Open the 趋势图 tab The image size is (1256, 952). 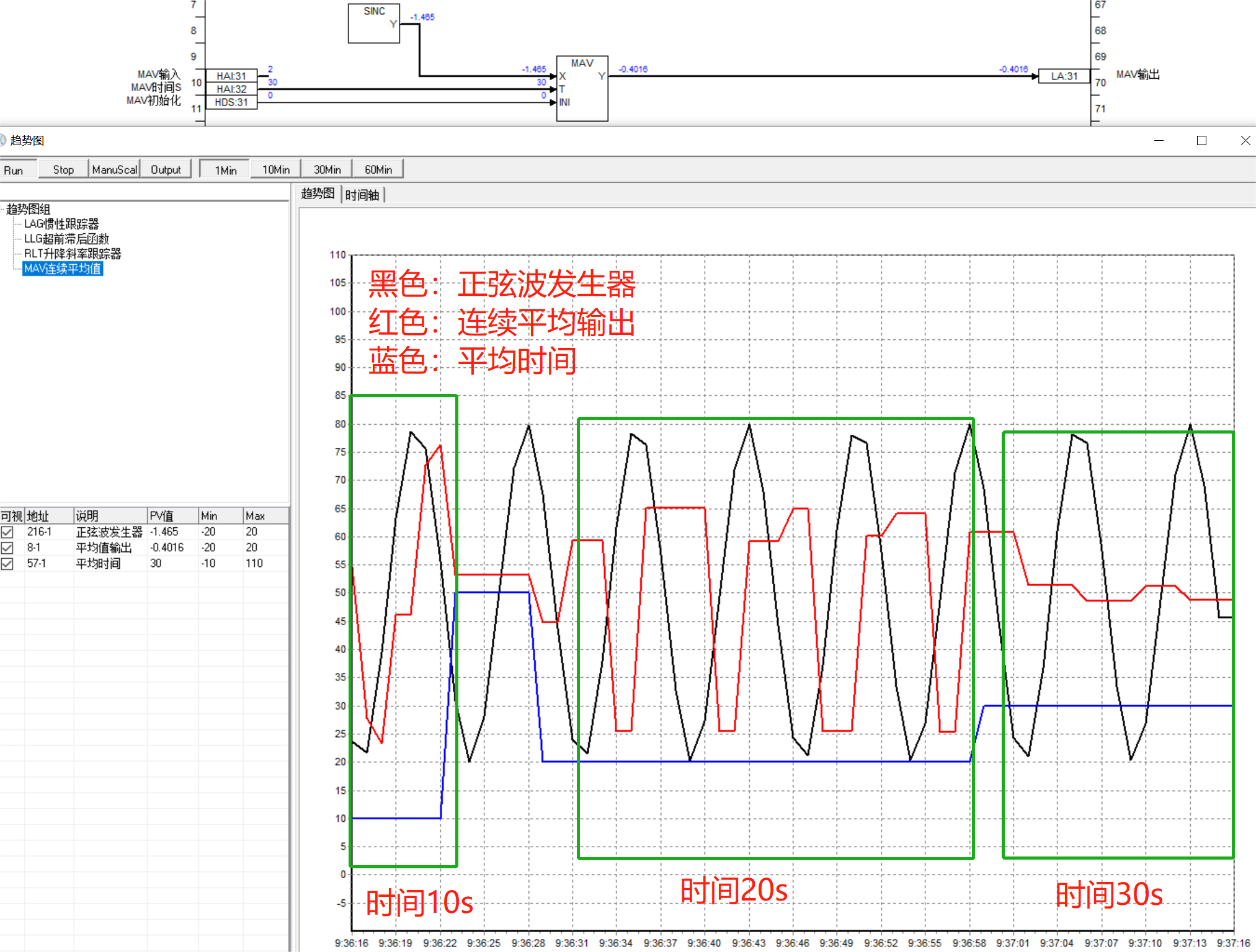[x=318, y=194]
